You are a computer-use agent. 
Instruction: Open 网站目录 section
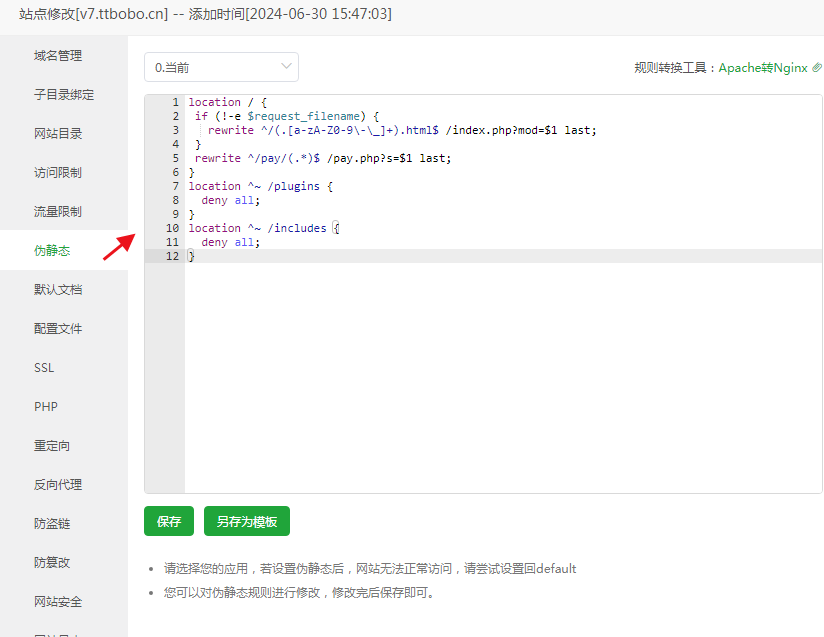pos(58,134)
